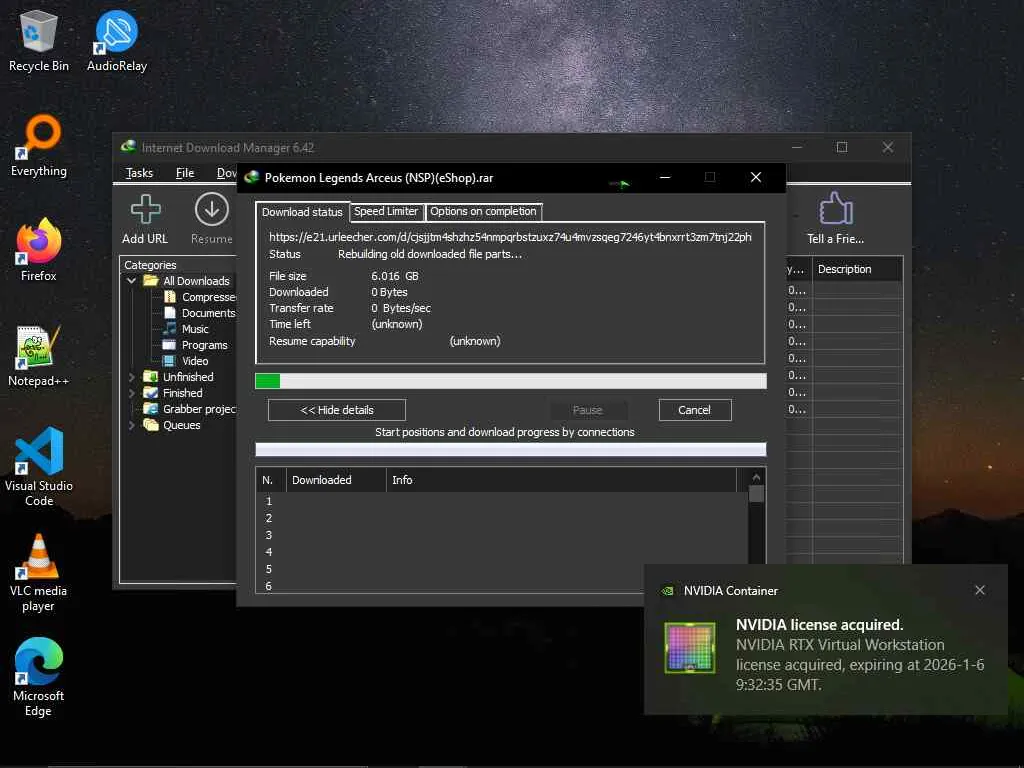This screenshot has width=1024, height=768.
Task: Click the connections list scroll-up arrow
Action: coord(756,477)
